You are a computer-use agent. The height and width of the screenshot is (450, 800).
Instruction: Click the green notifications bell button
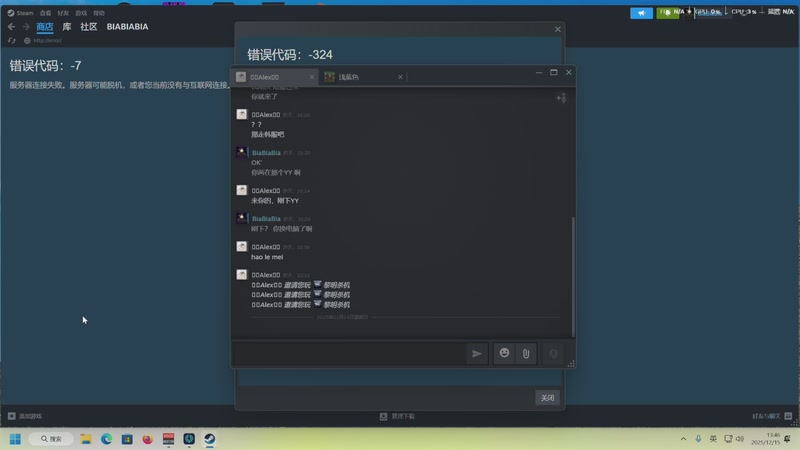(x=667, y=13)
